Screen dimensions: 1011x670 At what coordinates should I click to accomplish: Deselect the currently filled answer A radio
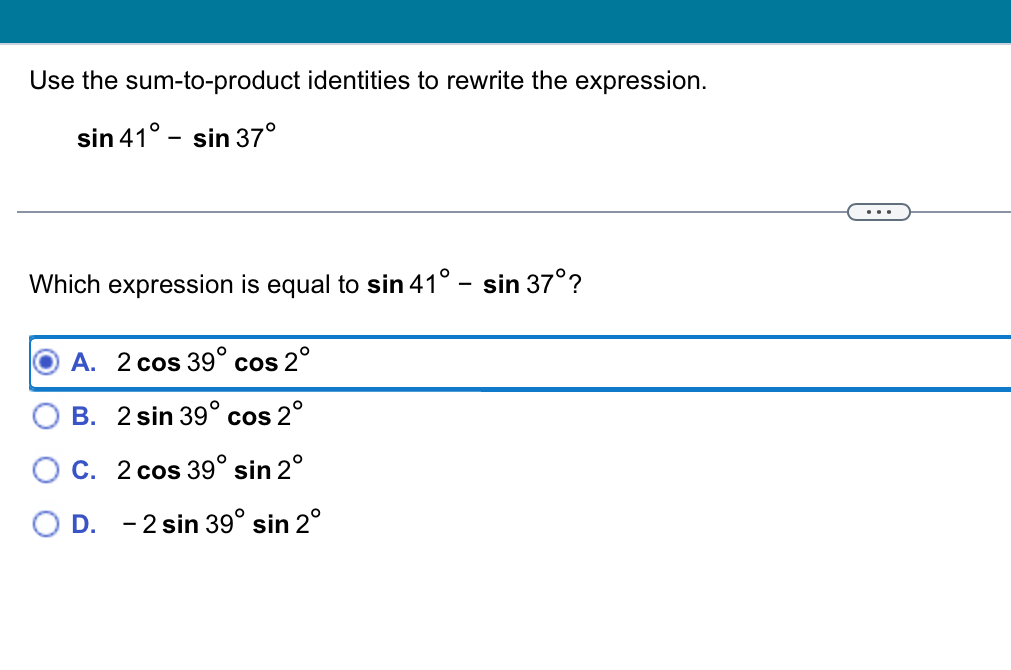point(46,362)
